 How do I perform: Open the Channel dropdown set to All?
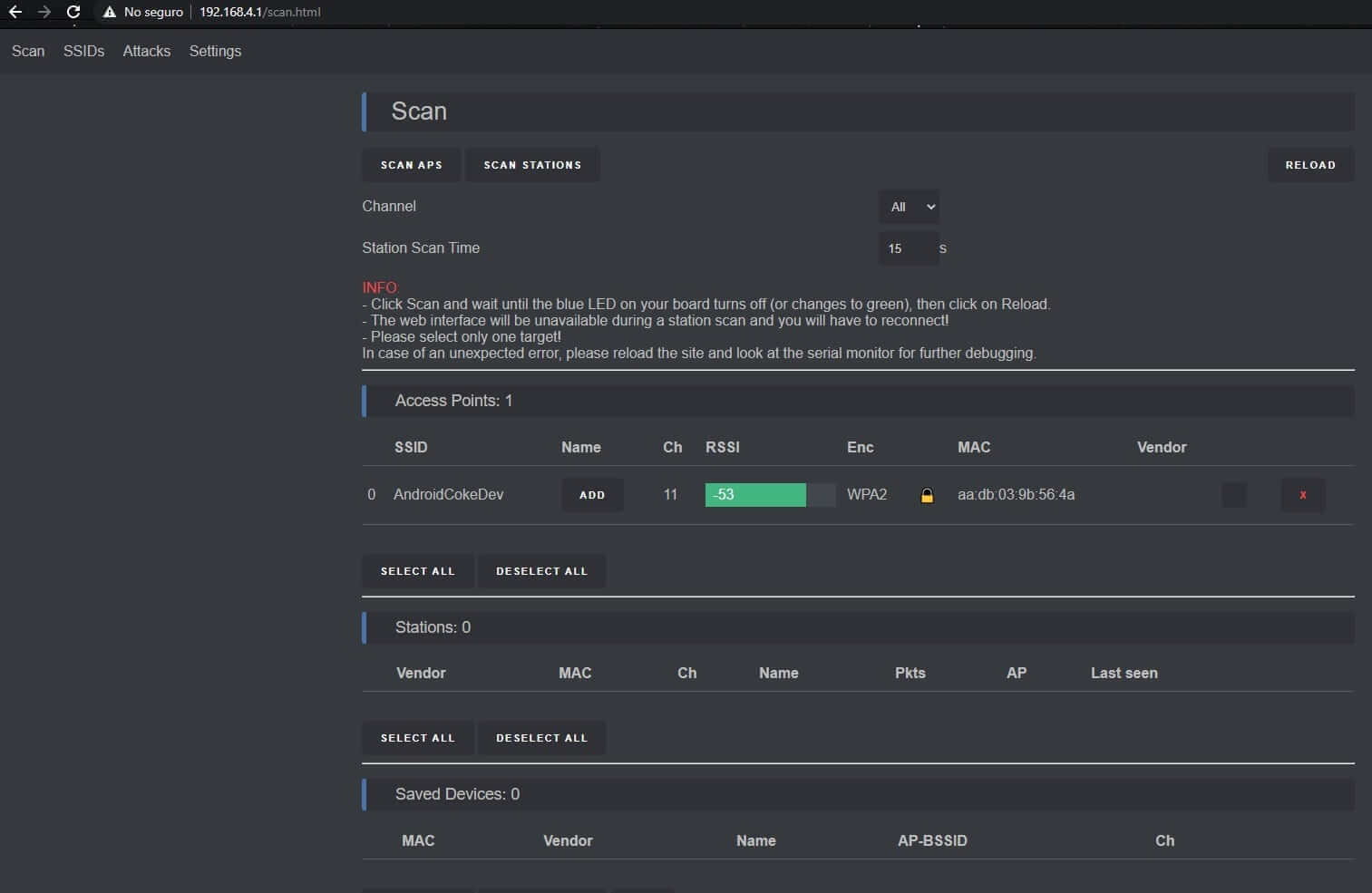coord(909,207)
